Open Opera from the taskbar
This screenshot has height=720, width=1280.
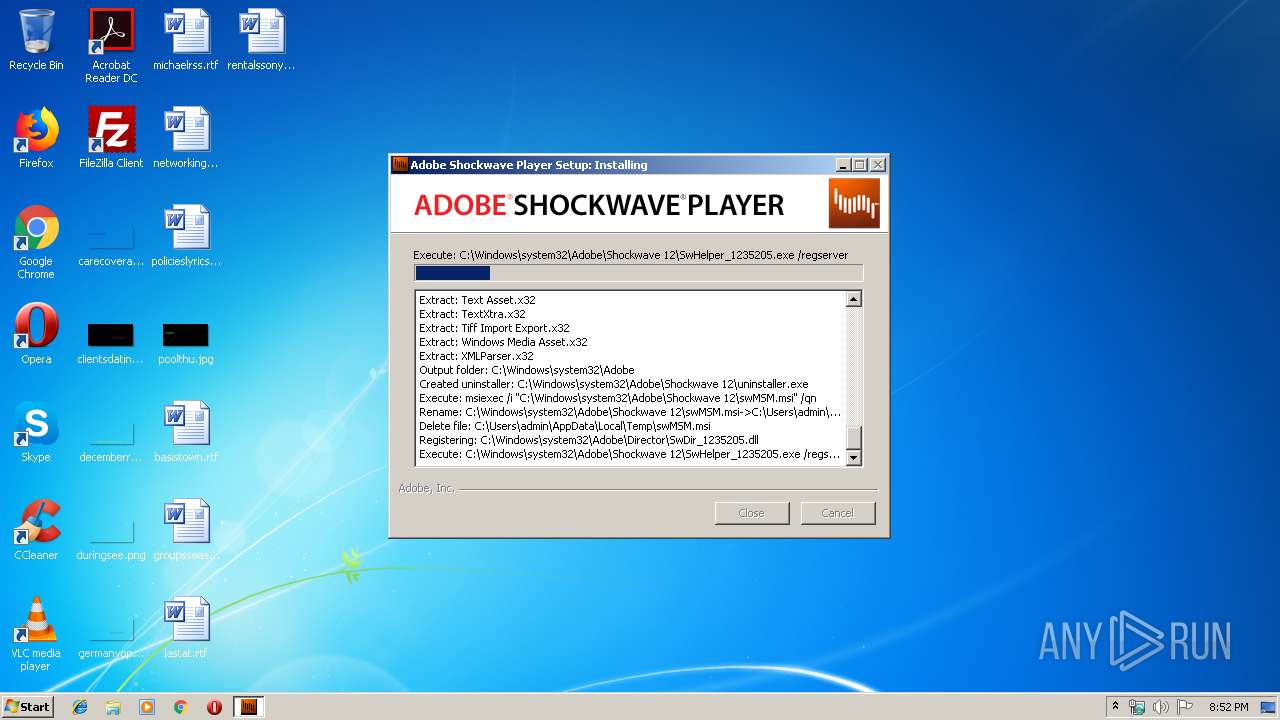(x=214, y=707)
